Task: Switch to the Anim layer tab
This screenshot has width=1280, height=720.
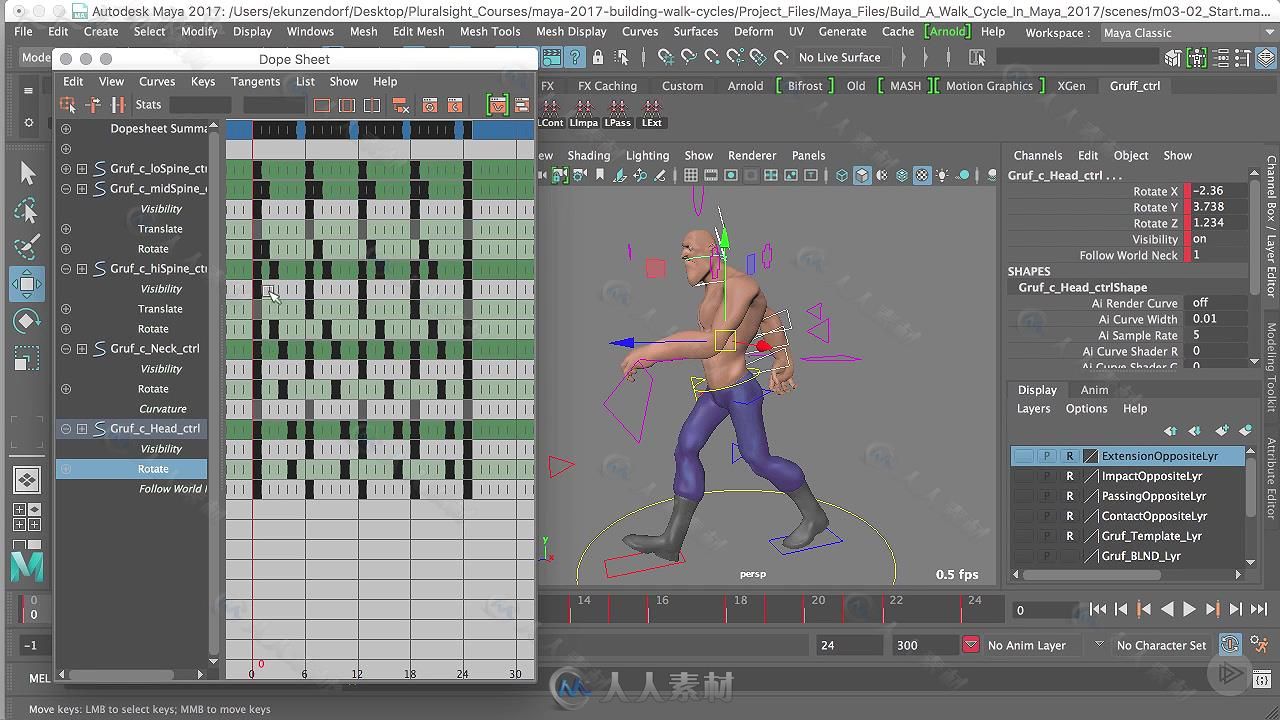Action: [x=1094, y=390]
